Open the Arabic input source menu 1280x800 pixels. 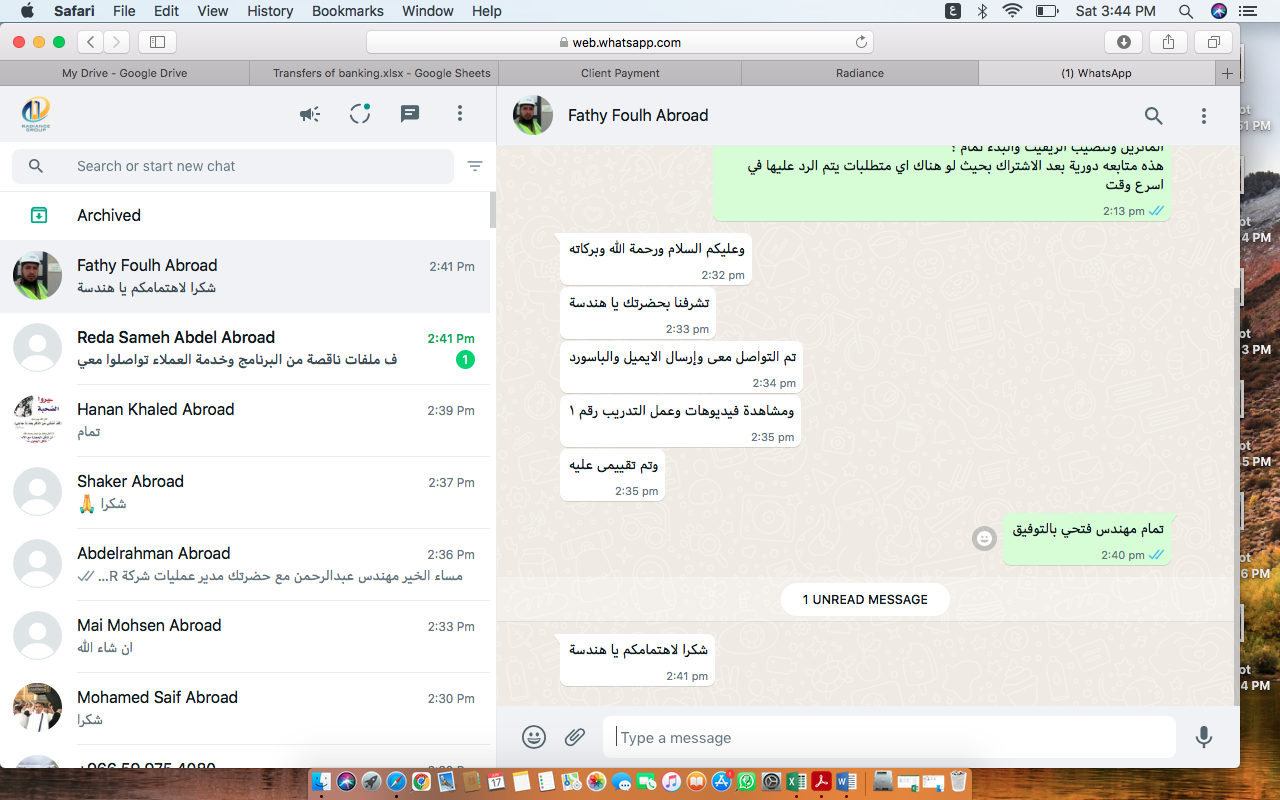click(x=954, y=11)
